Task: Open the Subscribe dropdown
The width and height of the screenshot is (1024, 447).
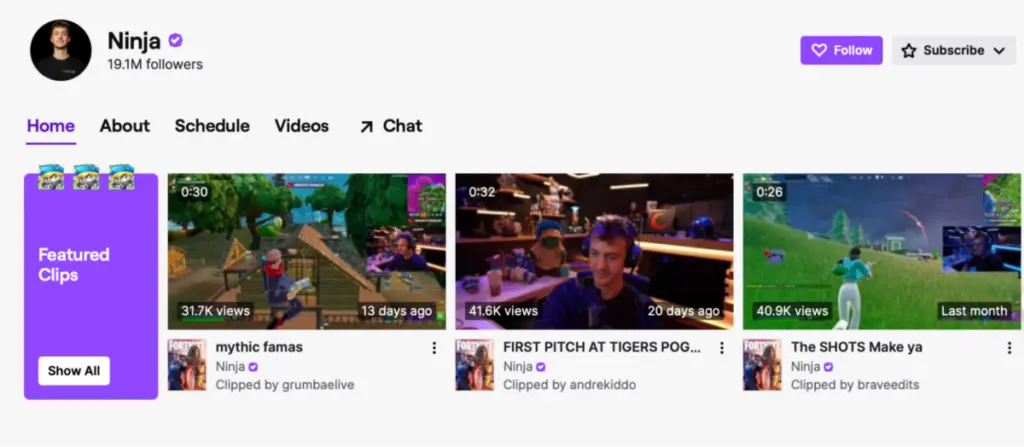Action: pyautogui.click(x=953, y=50)
